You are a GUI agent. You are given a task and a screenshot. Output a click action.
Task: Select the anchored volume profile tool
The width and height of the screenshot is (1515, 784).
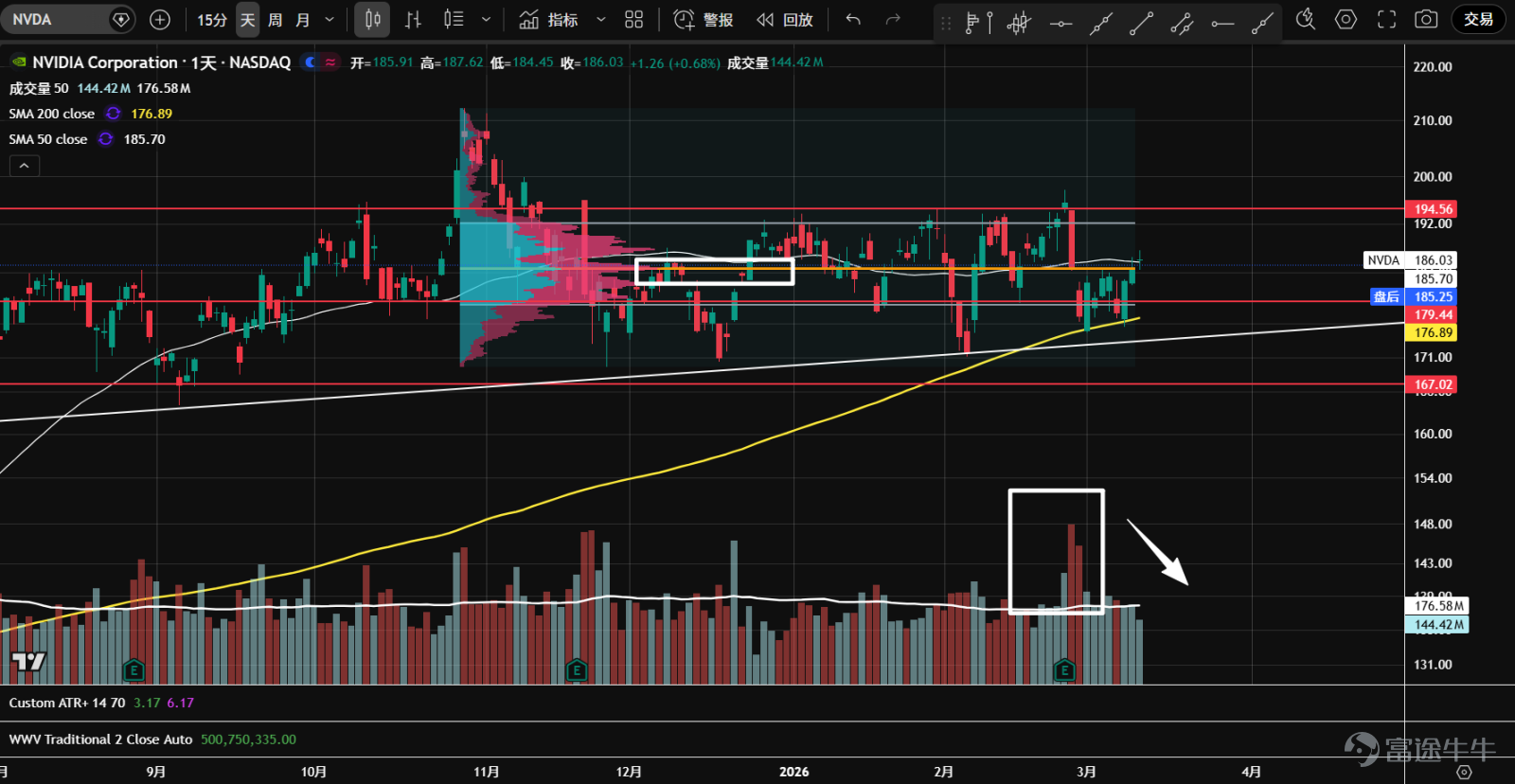978,23
